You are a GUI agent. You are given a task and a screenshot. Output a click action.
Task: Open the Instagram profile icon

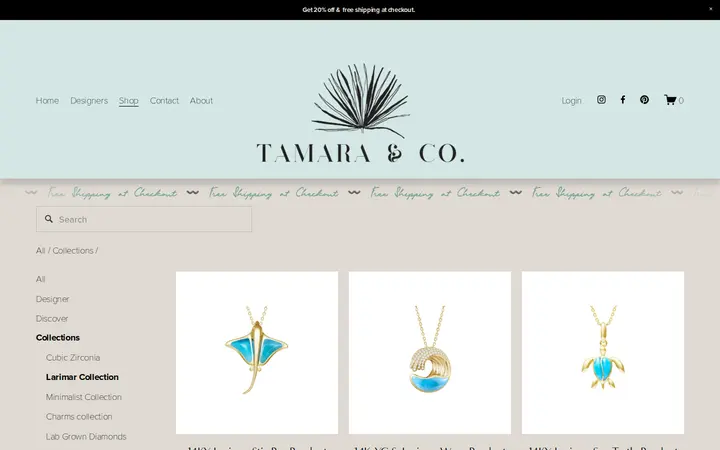[601, 100]
